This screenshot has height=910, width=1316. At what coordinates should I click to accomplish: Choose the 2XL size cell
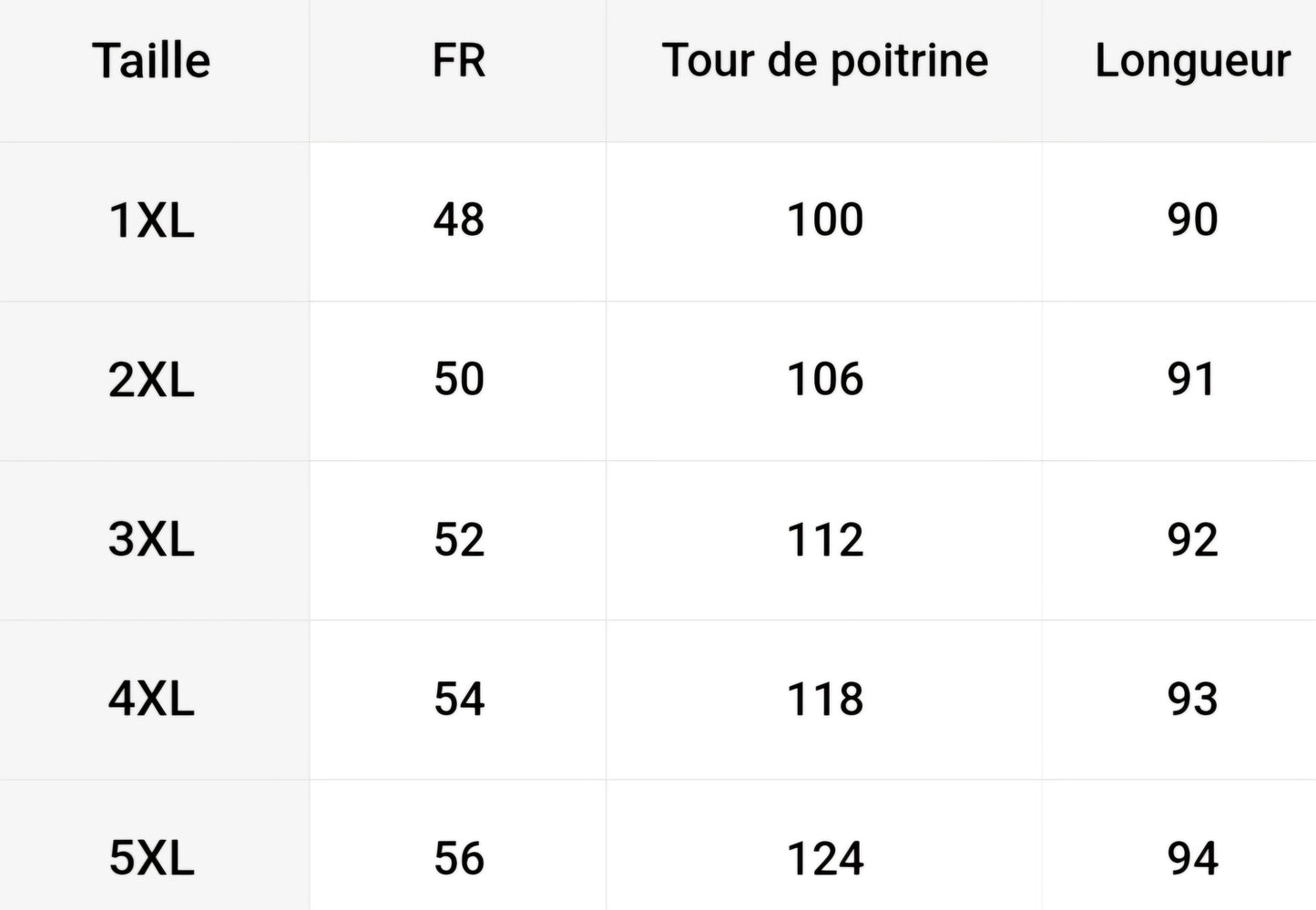click(151, 380)
